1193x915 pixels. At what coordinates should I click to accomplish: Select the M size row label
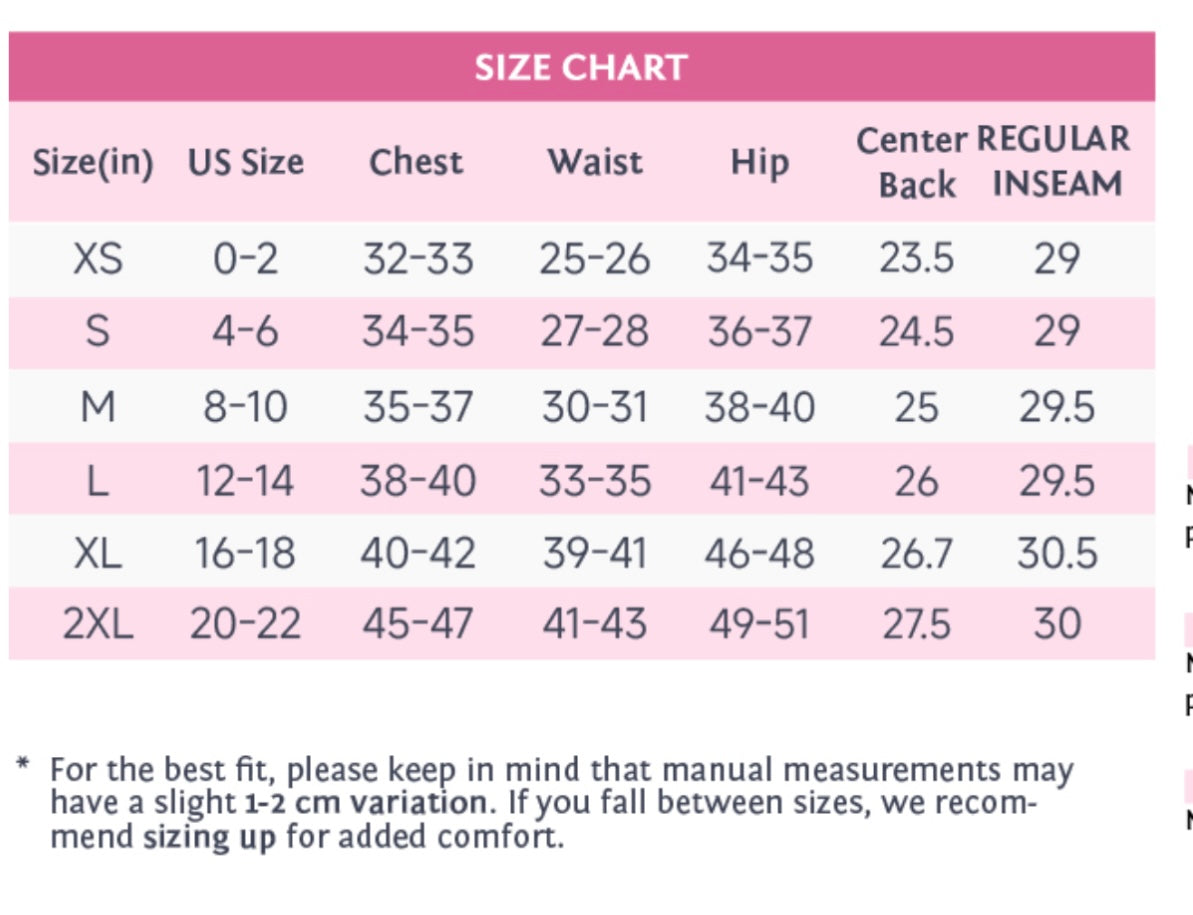pos(97,407)
